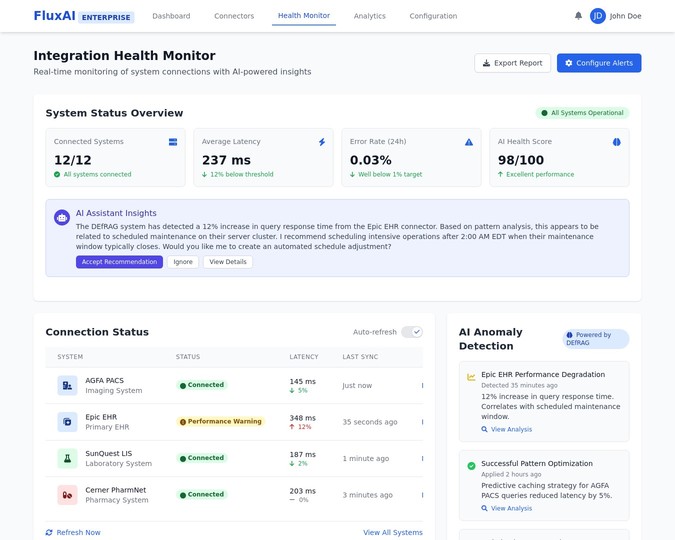This screenshot has width=675, height=540.
Task: View Analysis for Epic EHR Performance Degradation
Action: click(507, 429)
